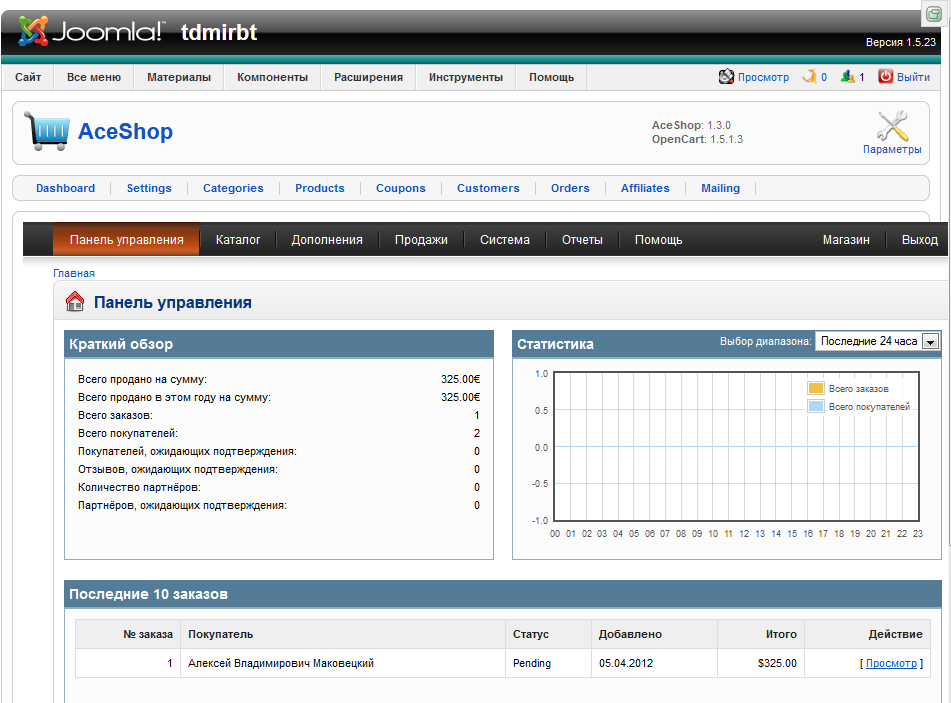
Task: Open Помощь in the dark shop menu
Action: pos(659,240)
